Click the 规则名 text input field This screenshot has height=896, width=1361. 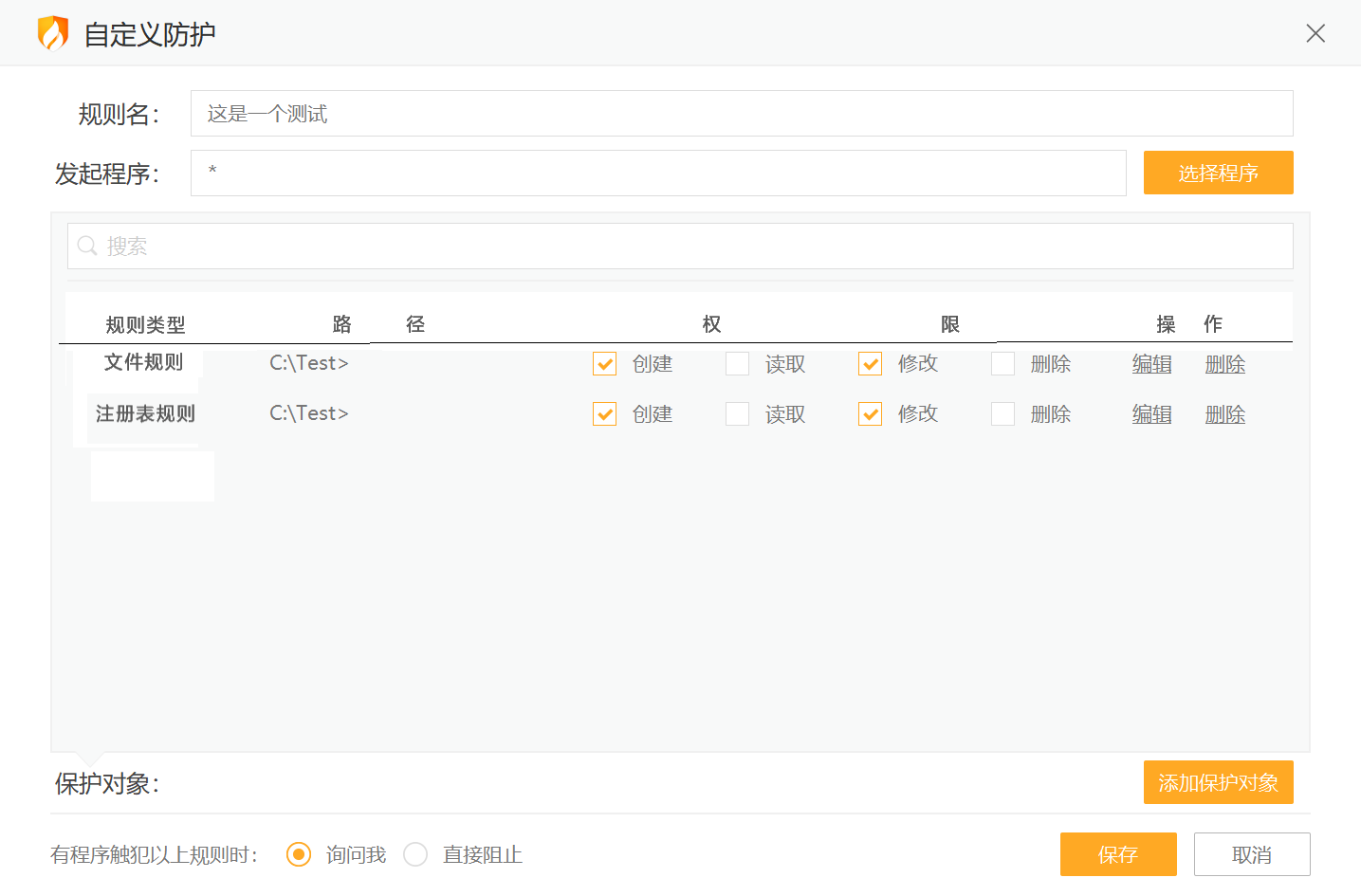(x=664, y=113)
